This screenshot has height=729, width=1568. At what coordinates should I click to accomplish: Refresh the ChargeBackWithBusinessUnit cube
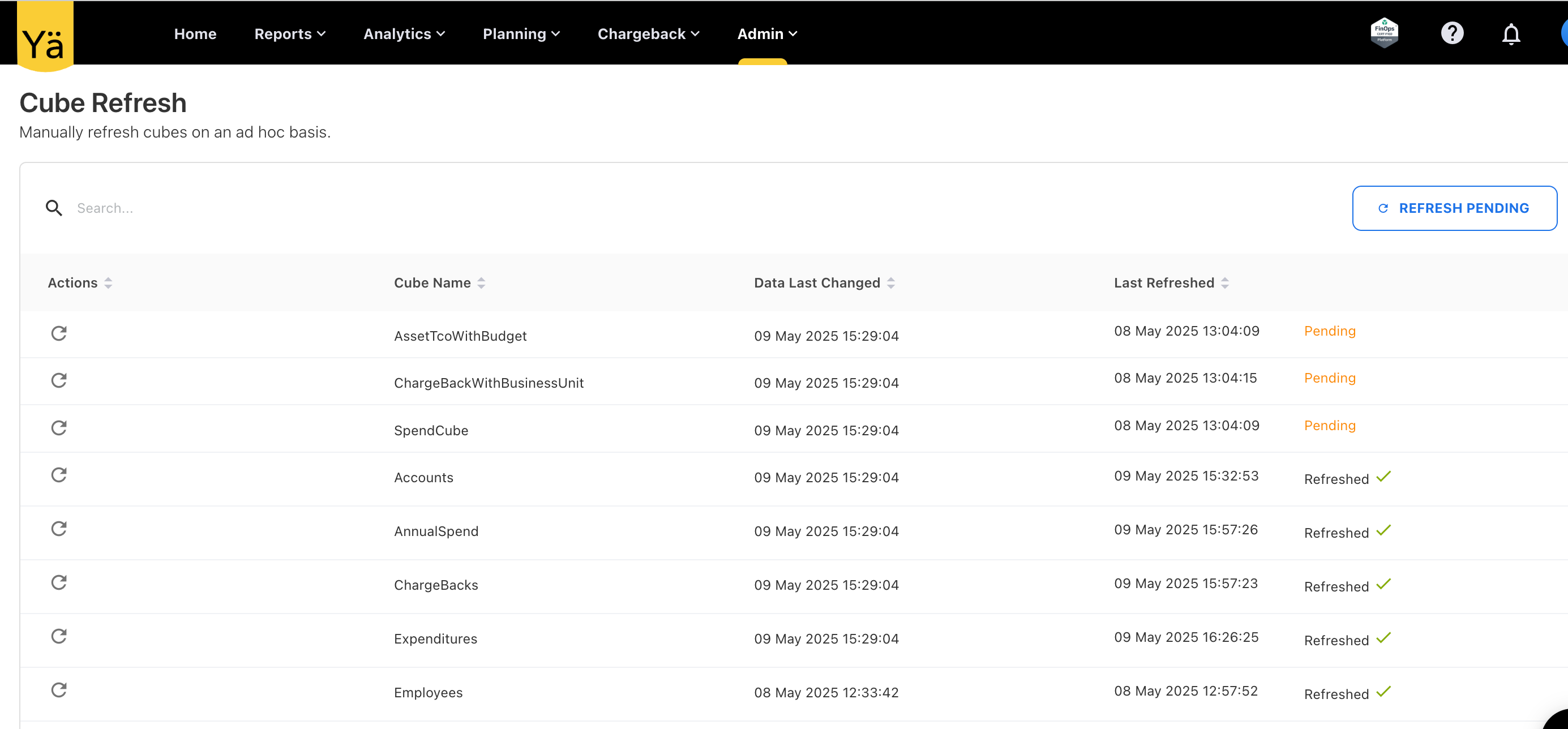[x=58, y=380]
